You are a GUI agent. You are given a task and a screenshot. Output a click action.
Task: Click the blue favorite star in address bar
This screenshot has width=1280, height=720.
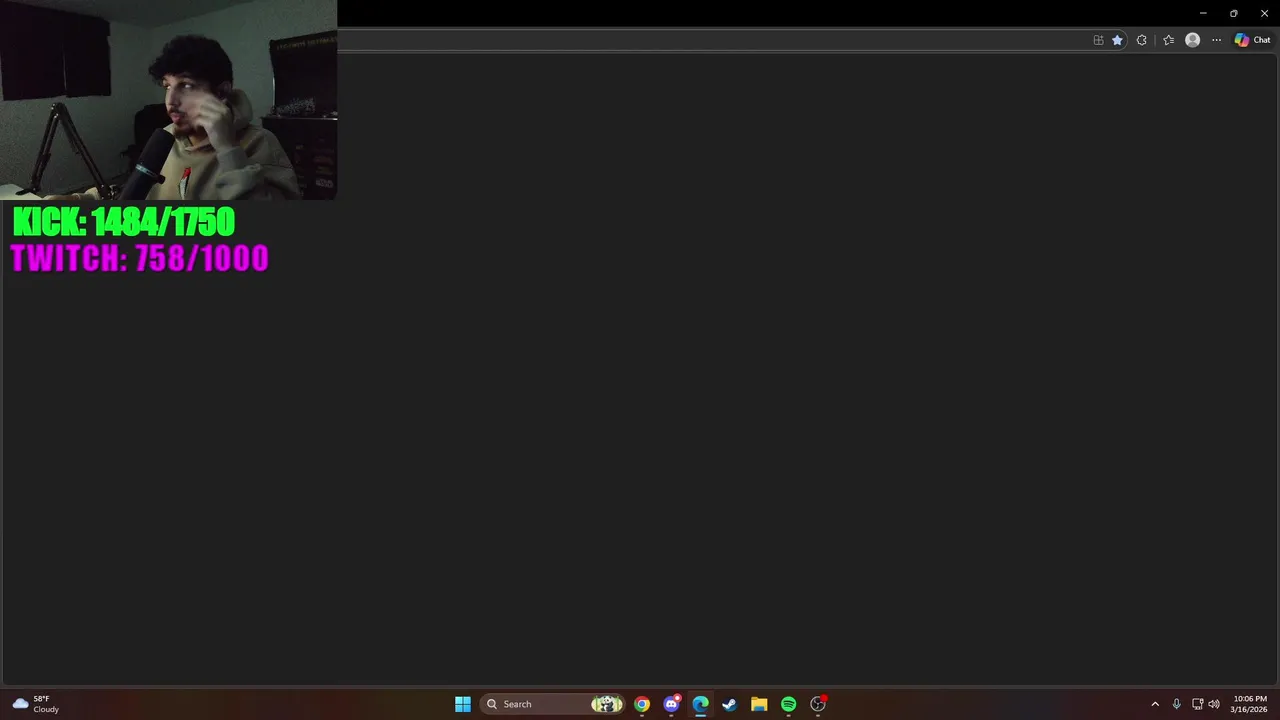point(1117,40)
